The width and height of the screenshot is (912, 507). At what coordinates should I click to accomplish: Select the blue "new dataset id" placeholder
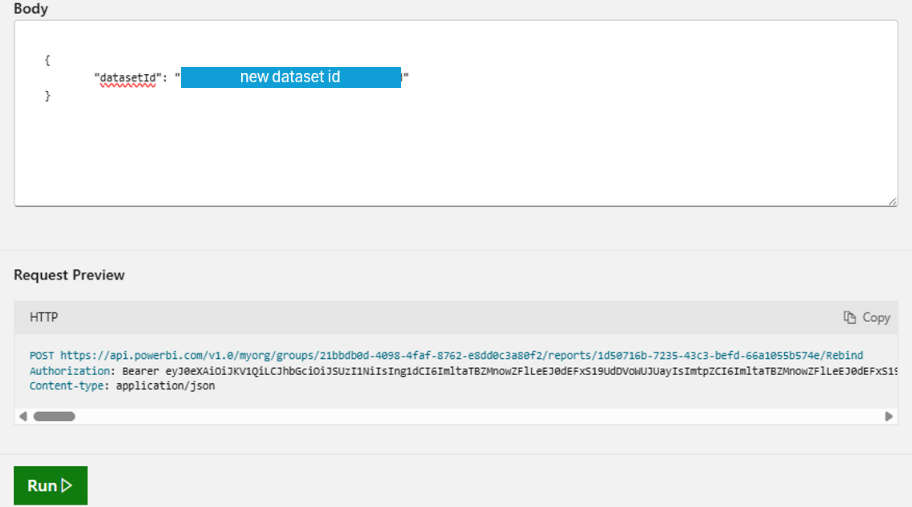290,77
